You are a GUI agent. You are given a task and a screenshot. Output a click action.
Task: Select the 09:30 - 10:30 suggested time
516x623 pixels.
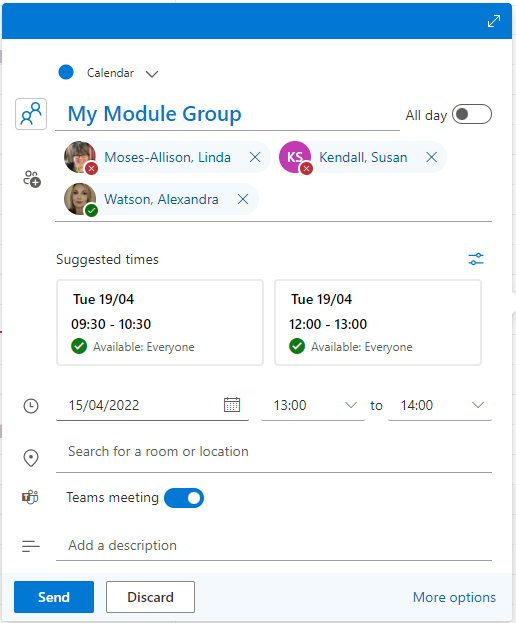[x=160, y=323]
